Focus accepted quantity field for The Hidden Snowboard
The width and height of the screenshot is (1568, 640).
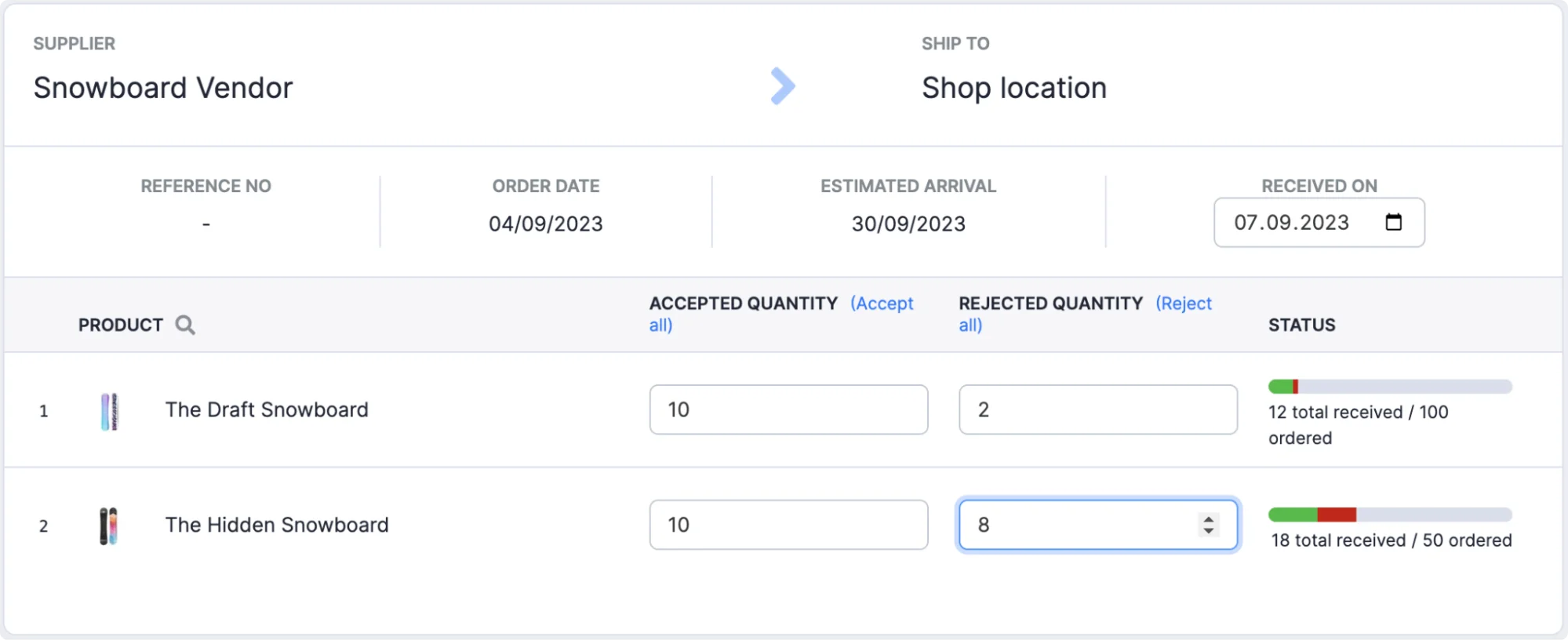click(788, 525)
